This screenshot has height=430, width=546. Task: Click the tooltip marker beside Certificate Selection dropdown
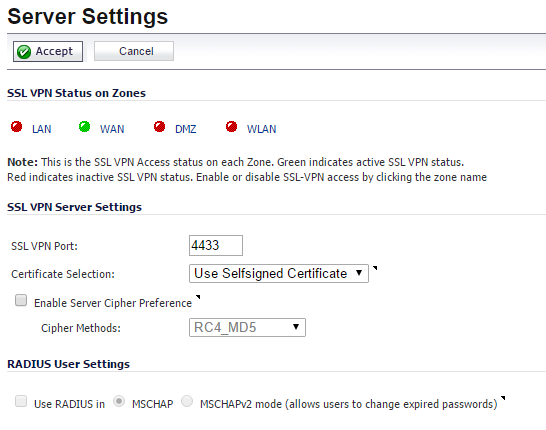click(x=375, y=268)
